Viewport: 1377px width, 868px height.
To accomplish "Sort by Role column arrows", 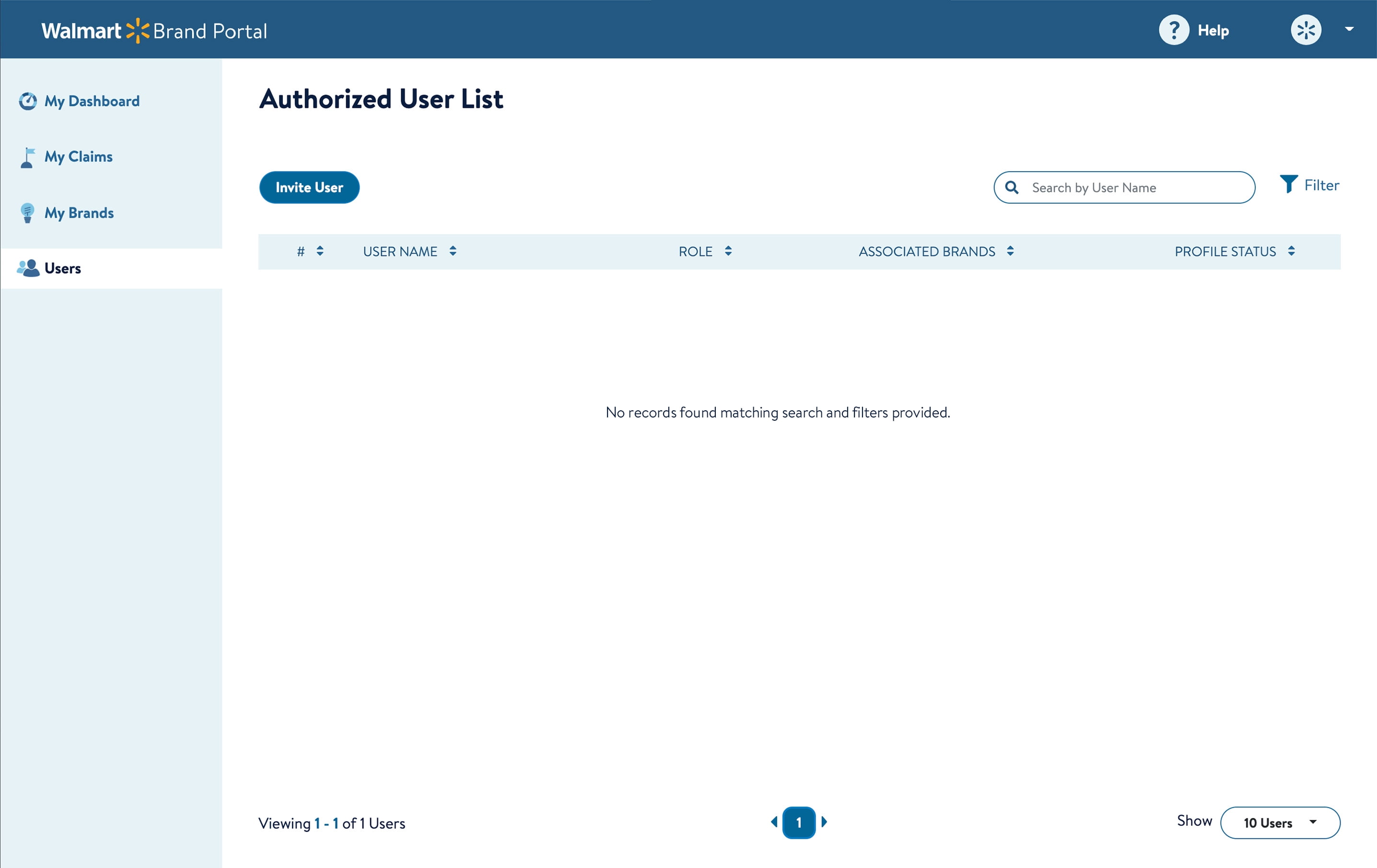I will (728, 251).
